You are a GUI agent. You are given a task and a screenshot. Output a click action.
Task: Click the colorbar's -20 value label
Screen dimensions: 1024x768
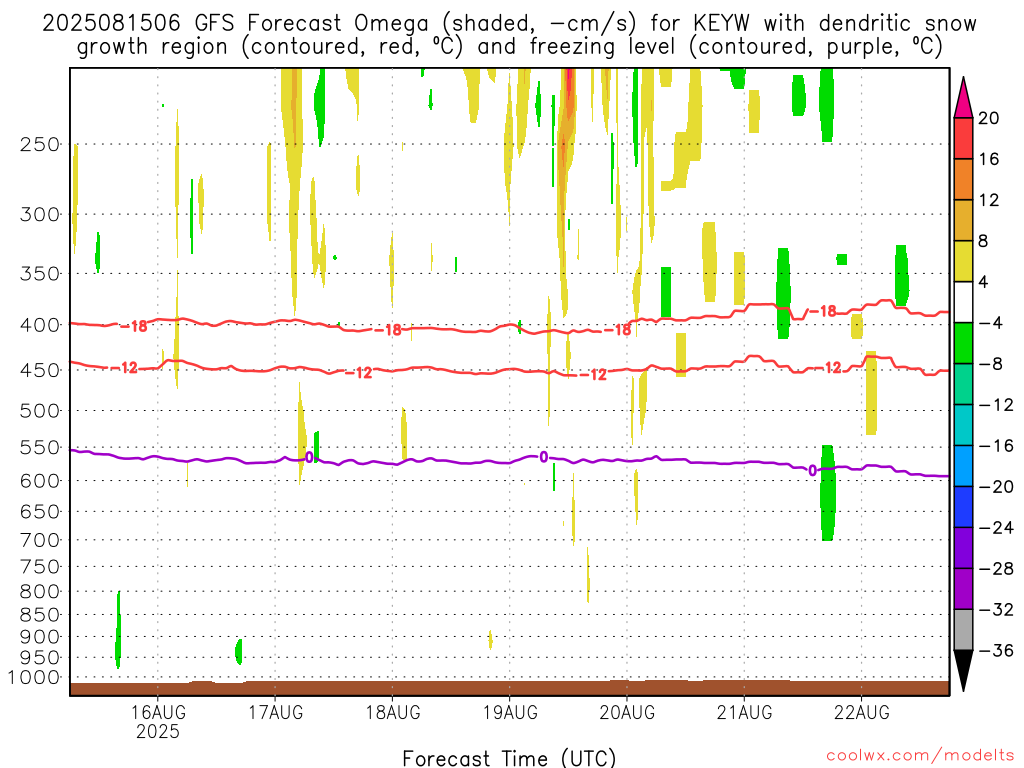coord(996,487)
